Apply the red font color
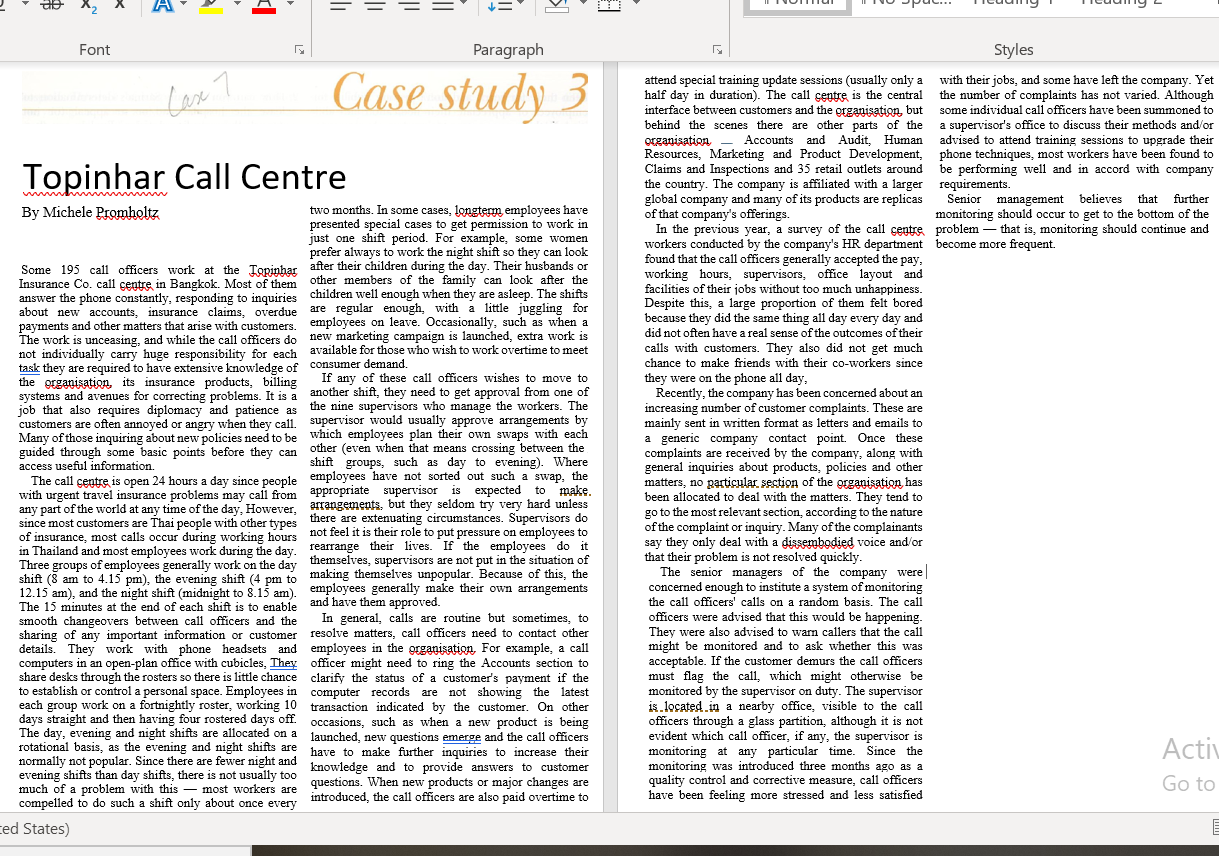This screenshot has width=1219, height=856. (264, 5)
